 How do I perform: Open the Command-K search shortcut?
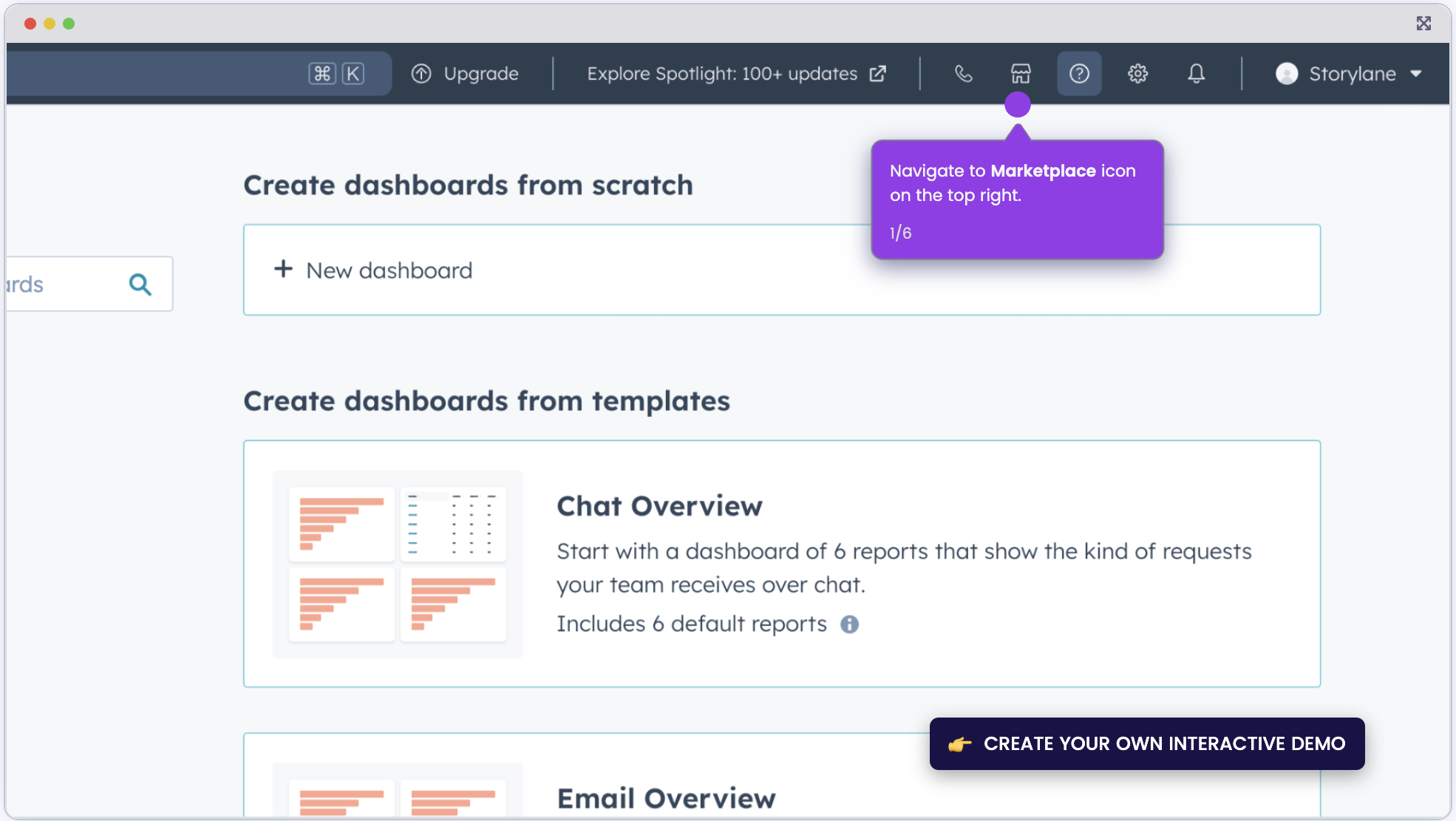336,73
